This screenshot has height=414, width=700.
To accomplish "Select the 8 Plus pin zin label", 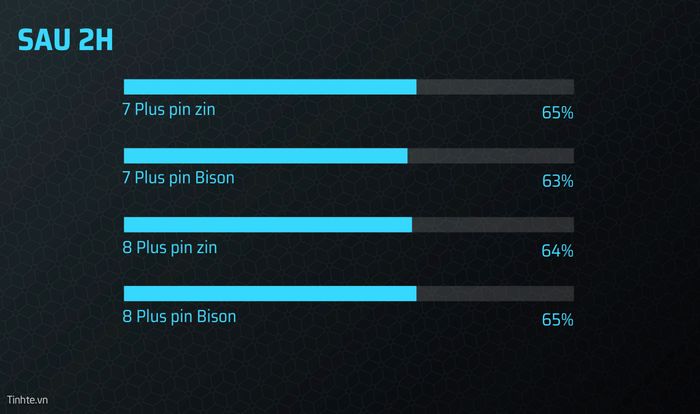I will click(170, 248).
